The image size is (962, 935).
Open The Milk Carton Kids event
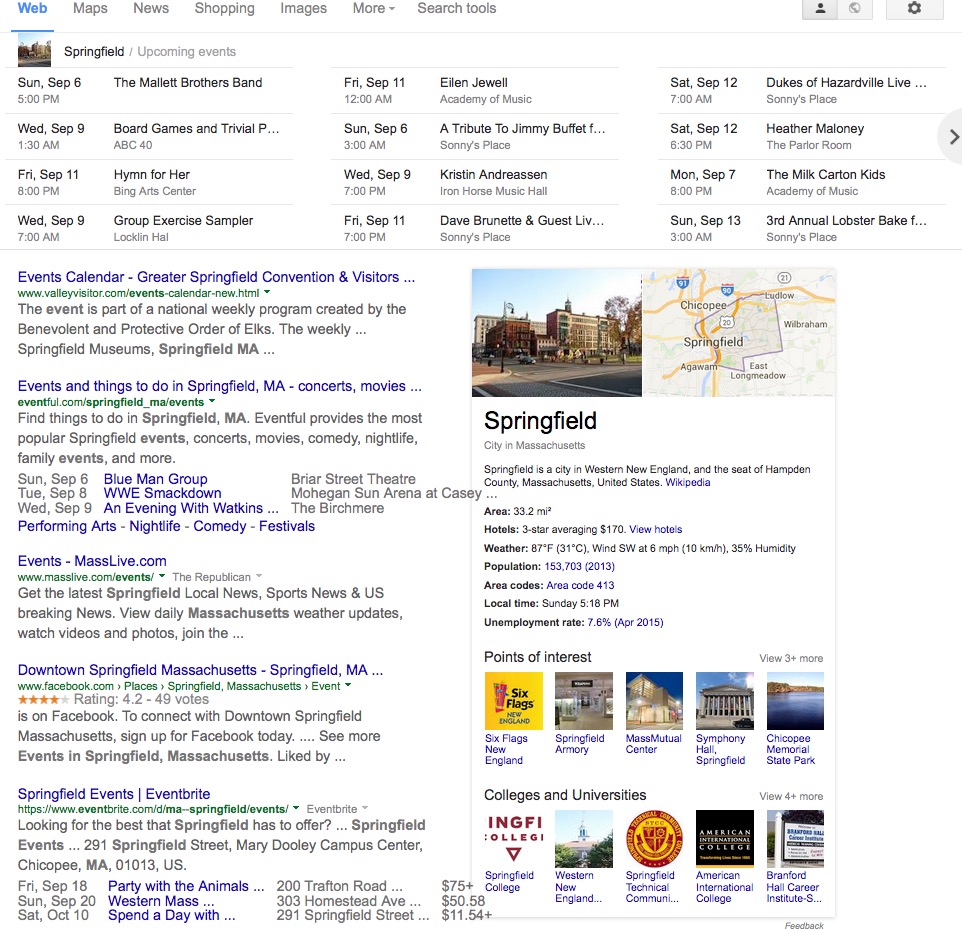coord(825,175)
